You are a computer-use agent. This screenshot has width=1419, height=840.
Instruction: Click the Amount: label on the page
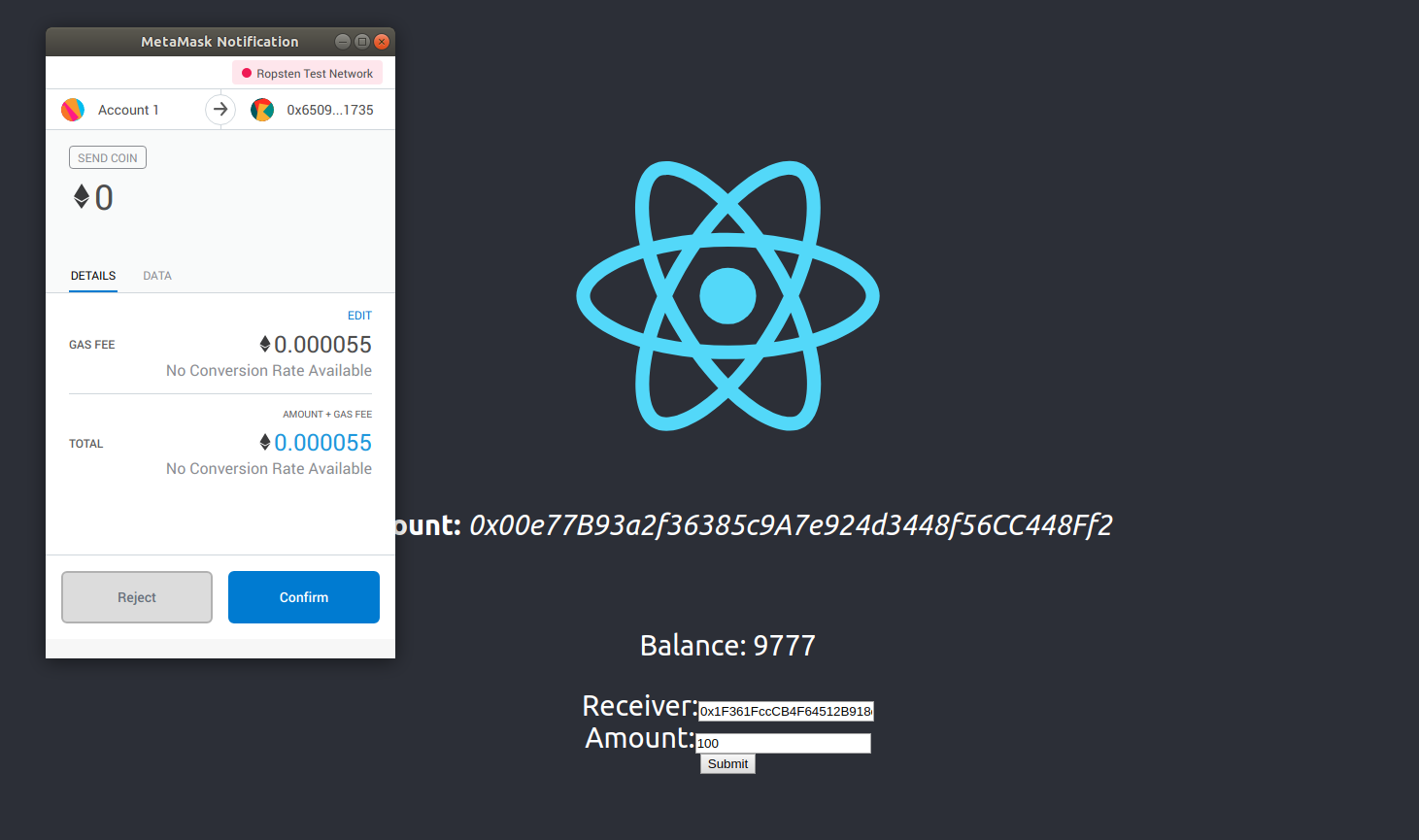[x=640, y=738]
